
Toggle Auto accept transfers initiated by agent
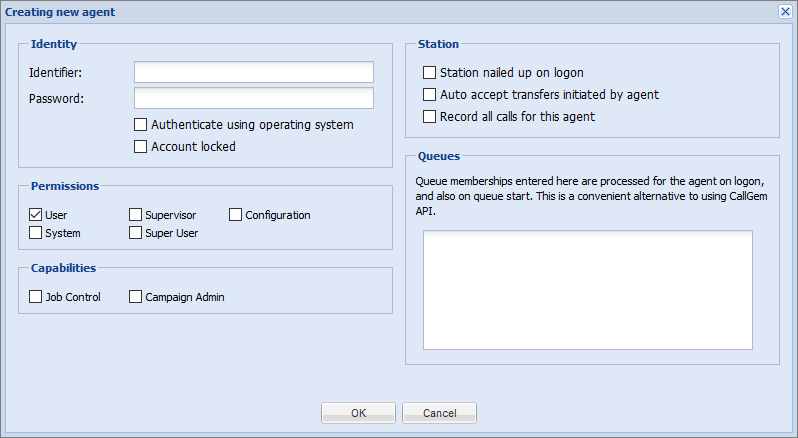[x=430, y=95]
